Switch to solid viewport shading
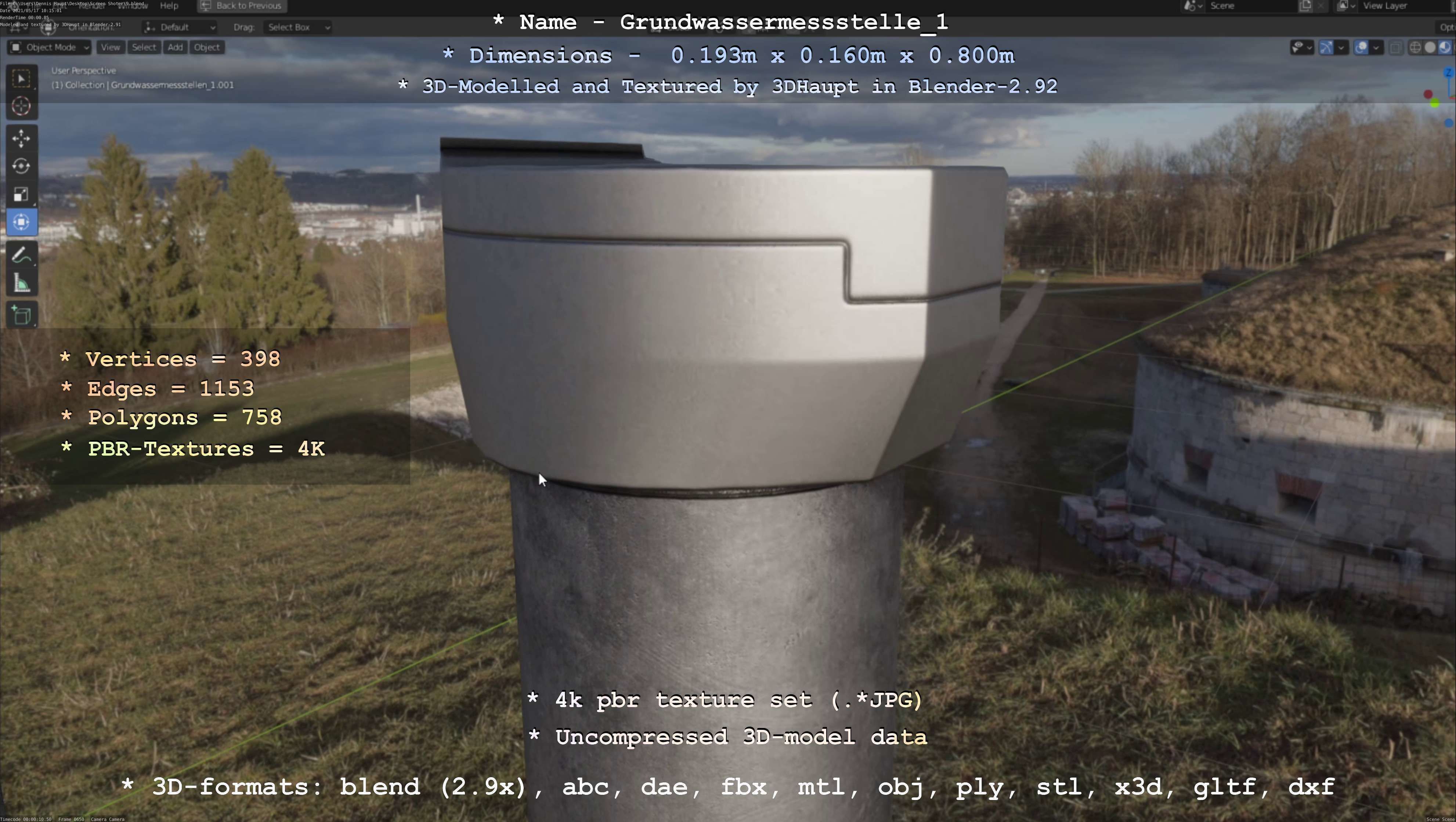Screen dimensions: 1456x822 [x=1430, y=47]
